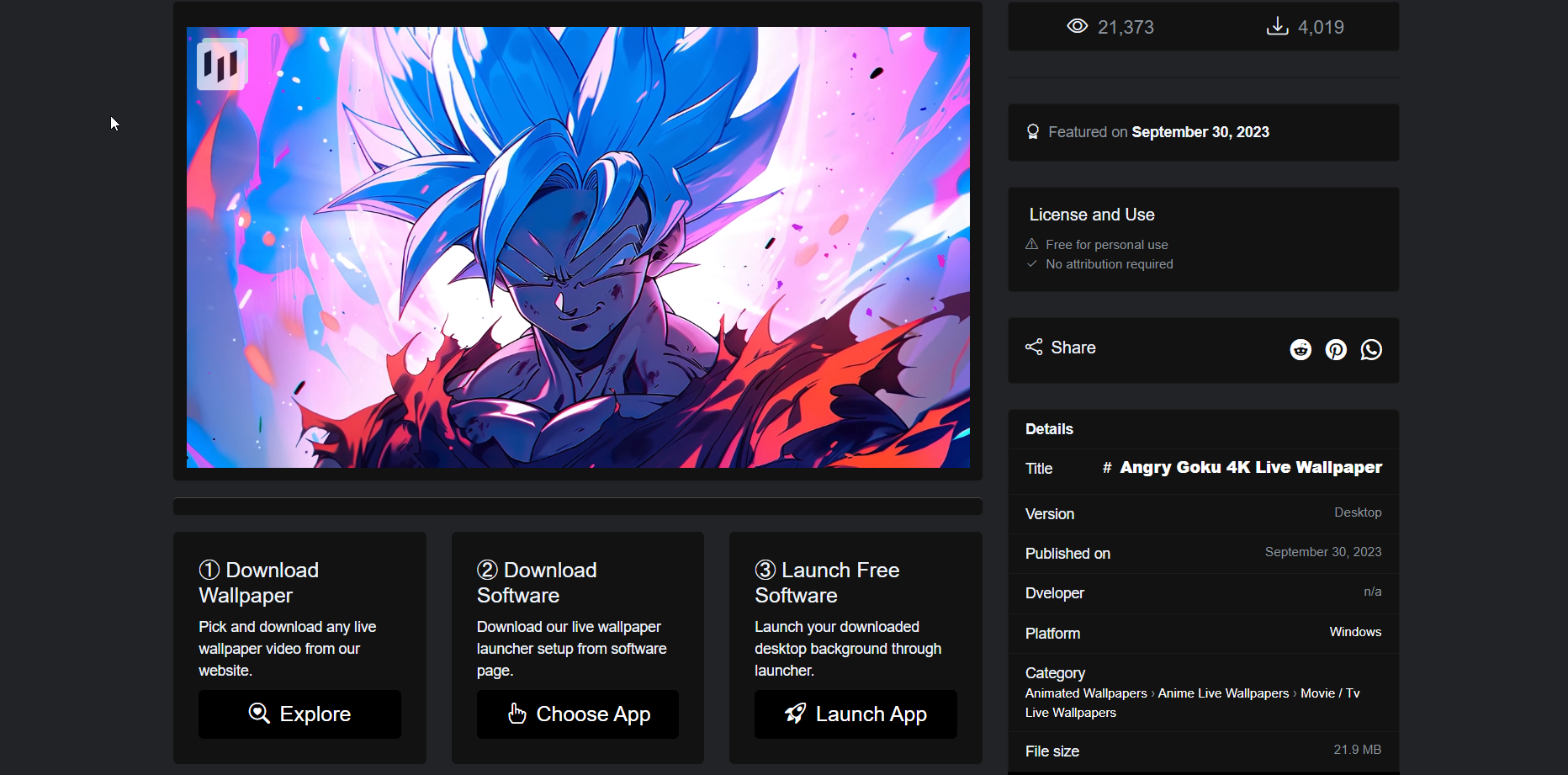1568x775 pixels.
Task: Open the Animated Wallpapers category link
Action: pos(1086,693)
